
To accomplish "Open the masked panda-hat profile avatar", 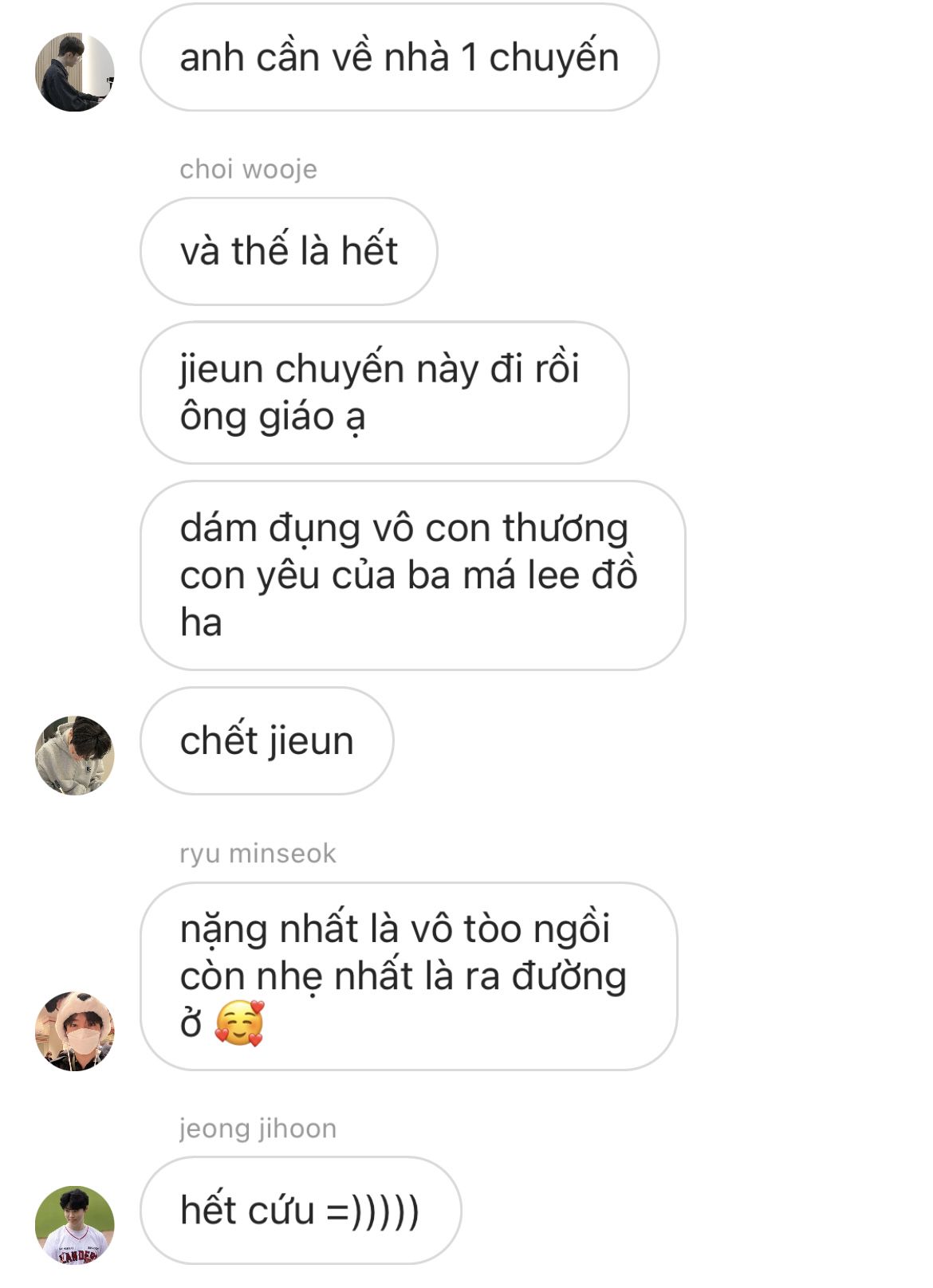I will pyautogui.click(x=74, y=1031).
